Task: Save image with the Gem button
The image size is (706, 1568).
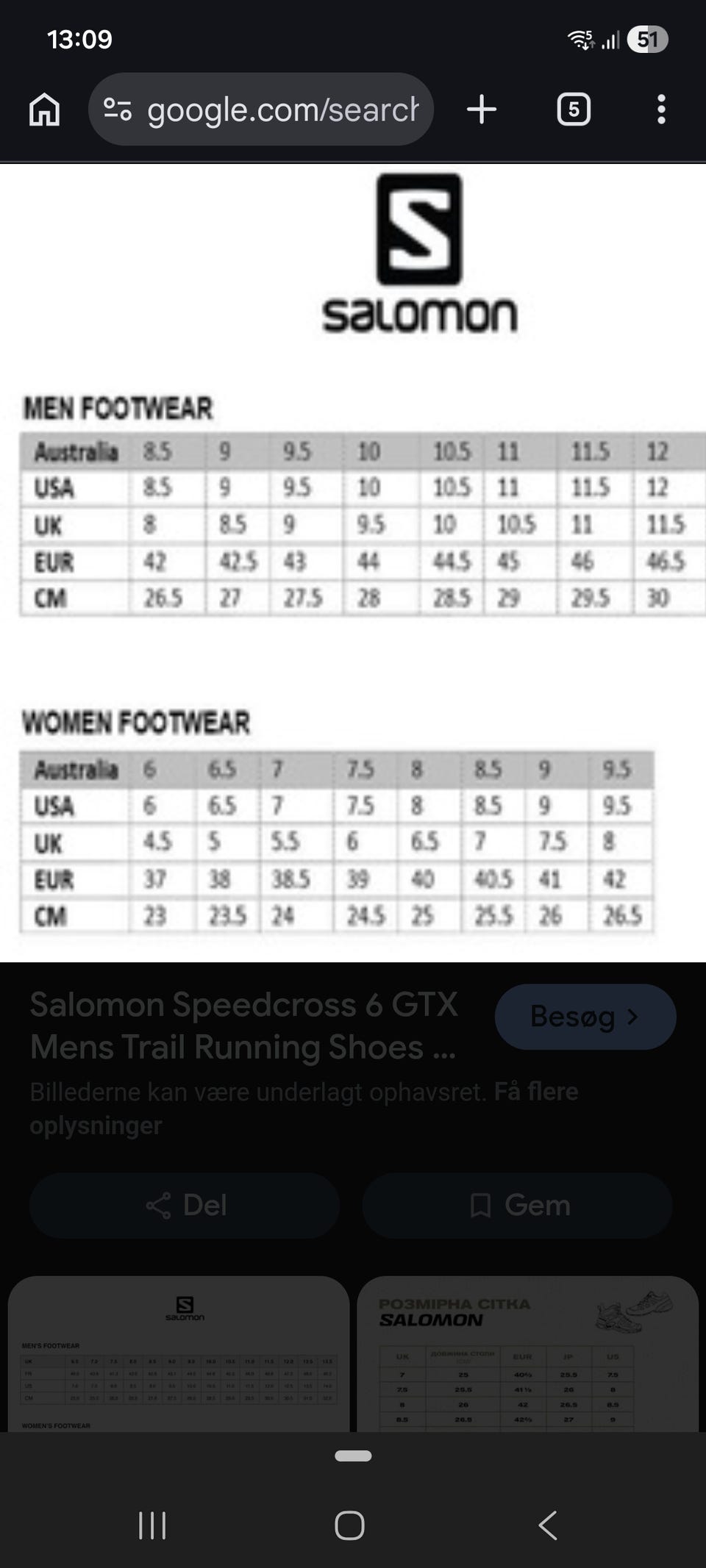Action: pos(518,1205)
